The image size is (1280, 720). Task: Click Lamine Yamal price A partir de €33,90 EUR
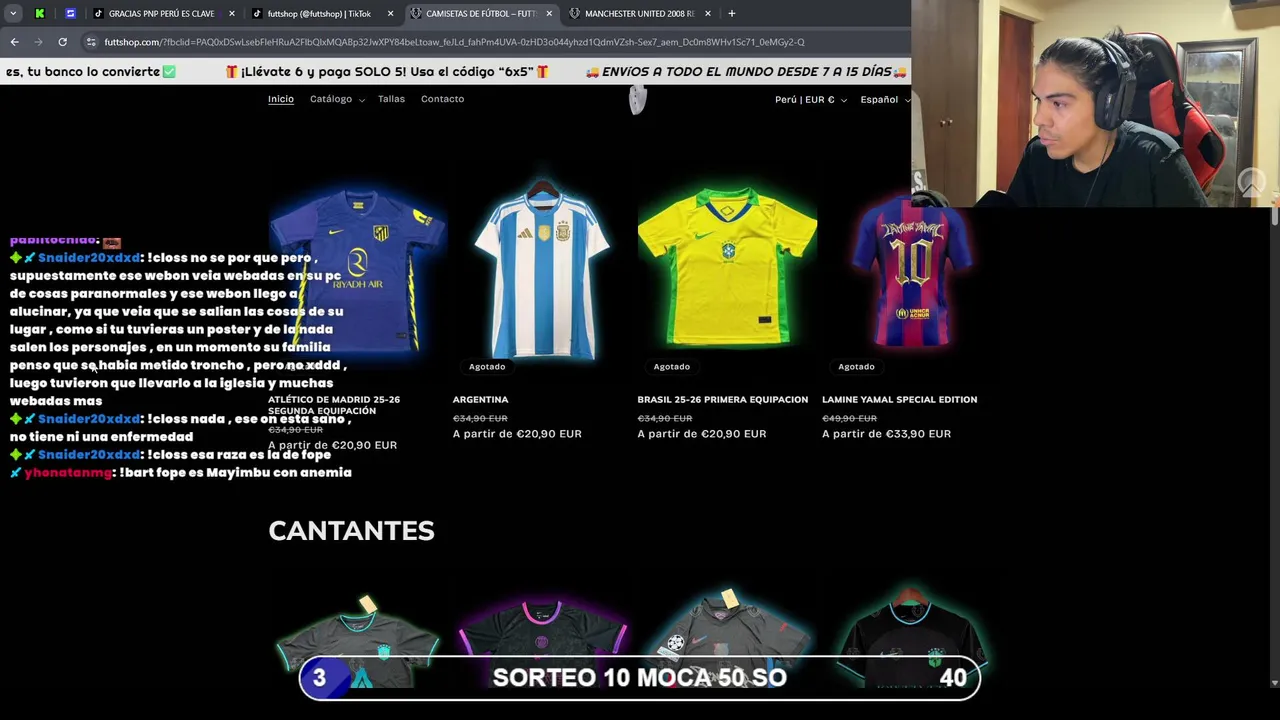(887, 434)
